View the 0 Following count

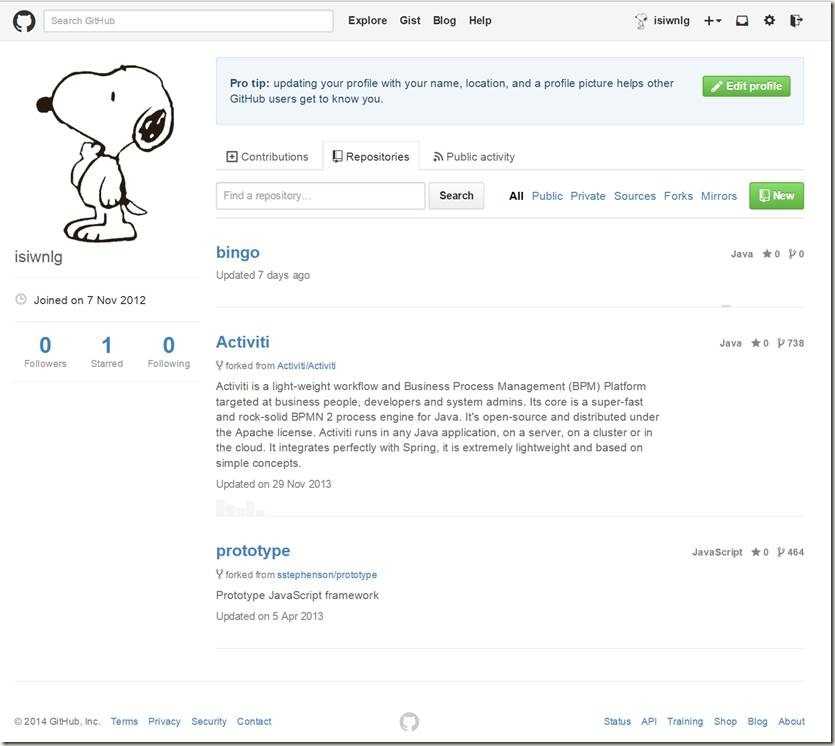pyautogui.click(x=169, y=352)
